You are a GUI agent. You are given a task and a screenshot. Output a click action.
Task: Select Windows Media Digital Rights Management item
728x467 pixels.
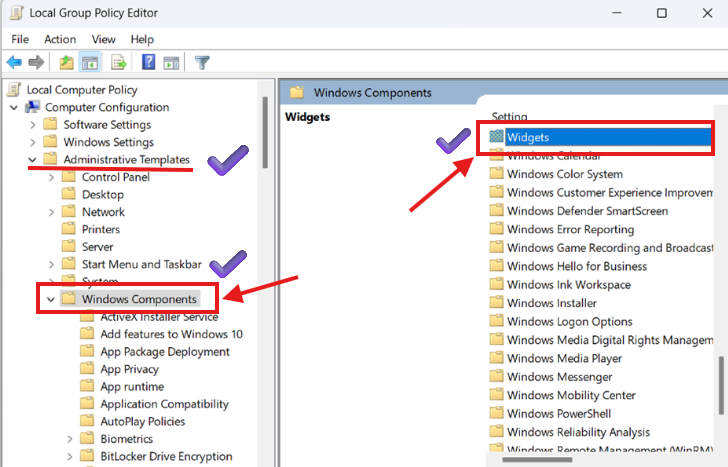pos(601,340)
